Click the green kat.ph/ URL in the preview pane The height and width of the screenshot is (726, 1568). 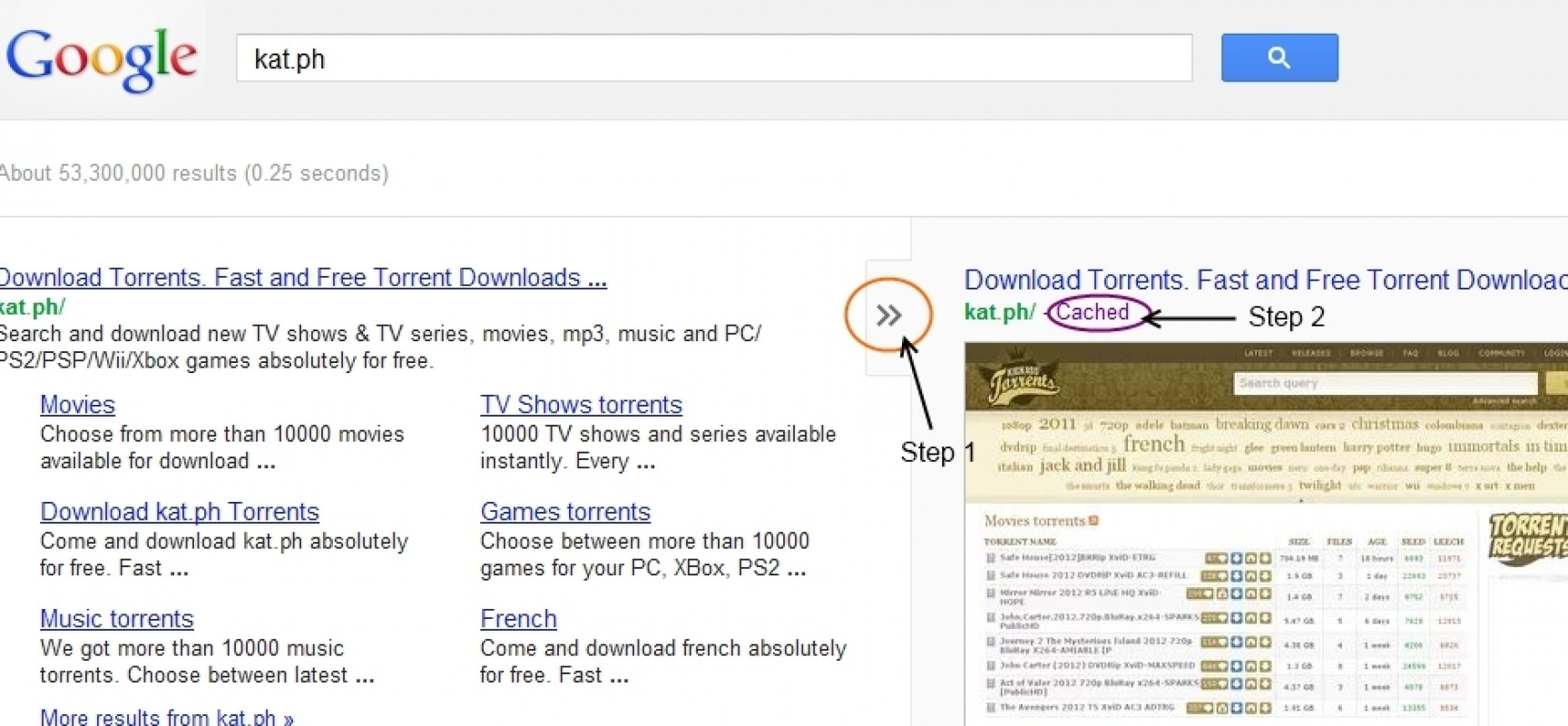pyautogui.click(x=999, y=312)
